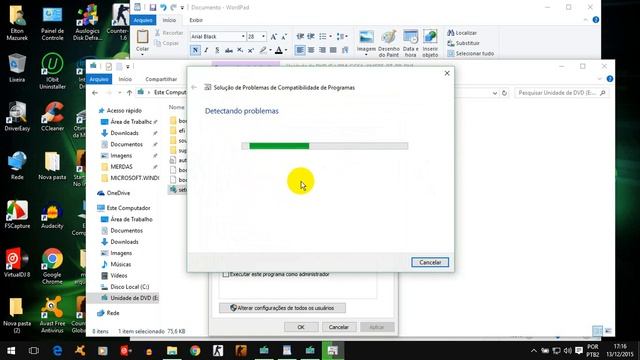Toggle superscript formatting in WordPad
Image resolution: width=640 pixels, height=360 pixels.
pos(251,50)
